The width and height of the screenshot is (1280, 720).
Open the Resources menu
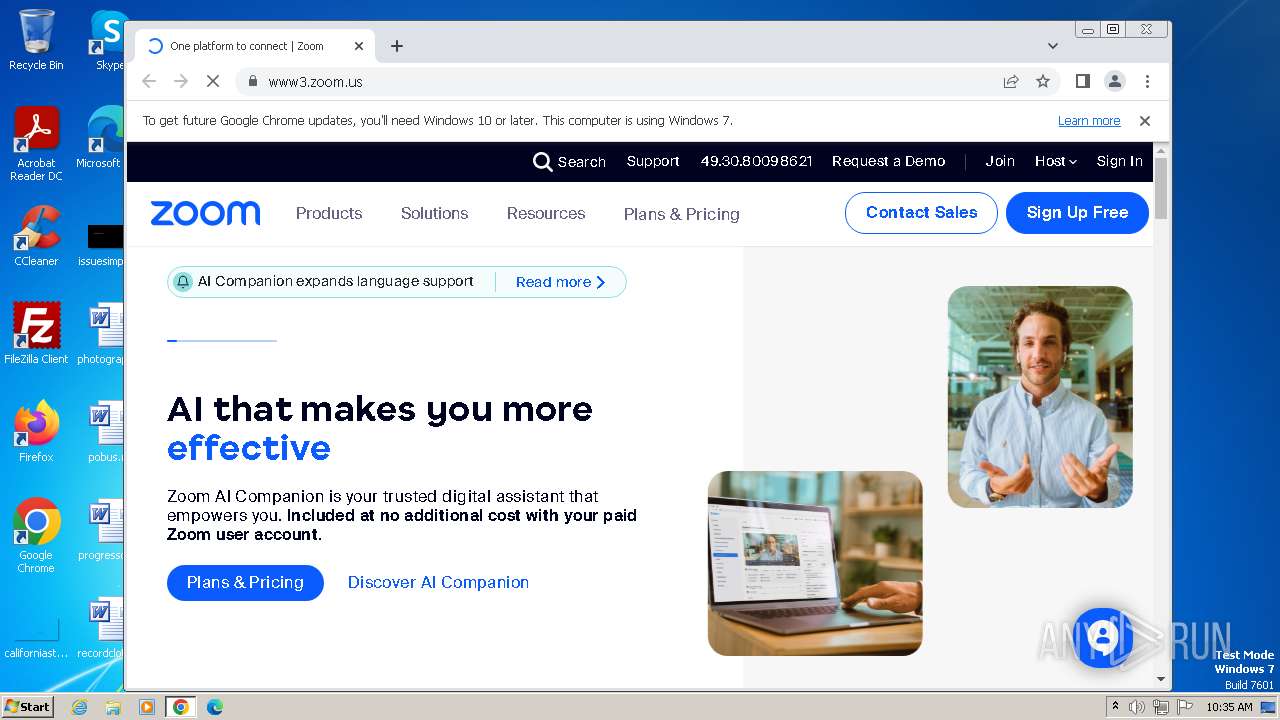[x=546, y=214]
